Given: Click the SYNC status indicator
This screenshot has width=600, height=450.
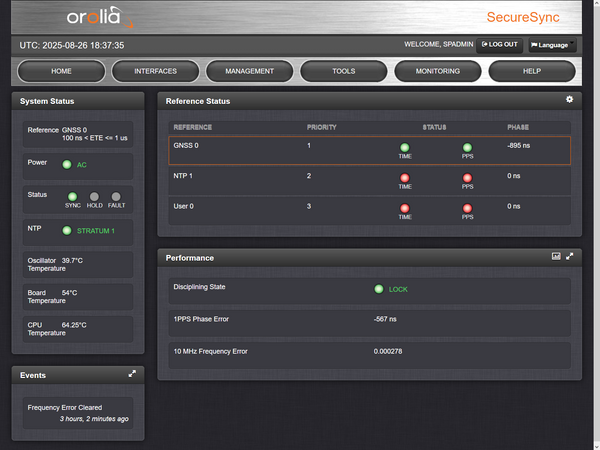Looking at the screenshot, I should pos(72,197).
